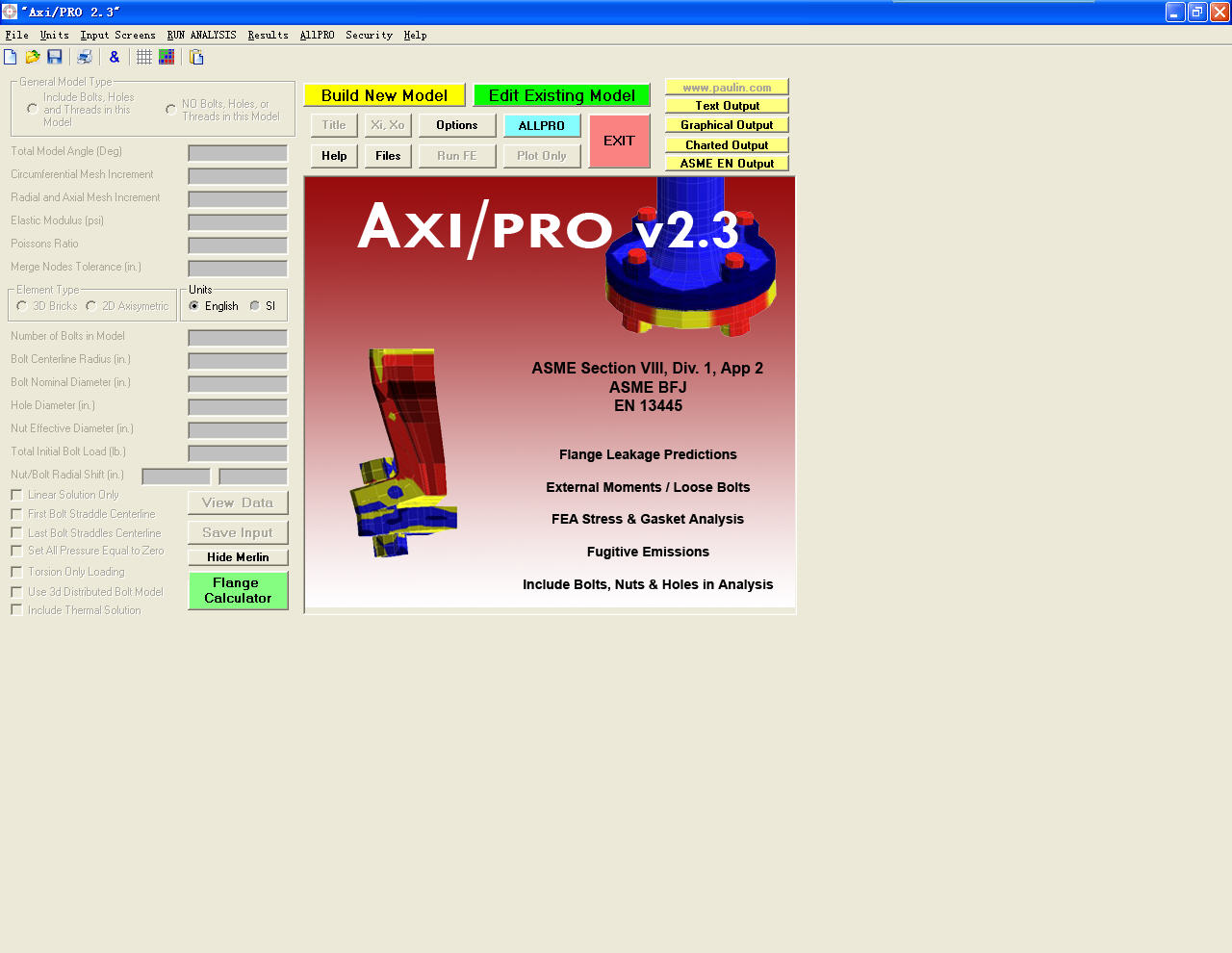Click the Run FE button

tap(457, 156)
